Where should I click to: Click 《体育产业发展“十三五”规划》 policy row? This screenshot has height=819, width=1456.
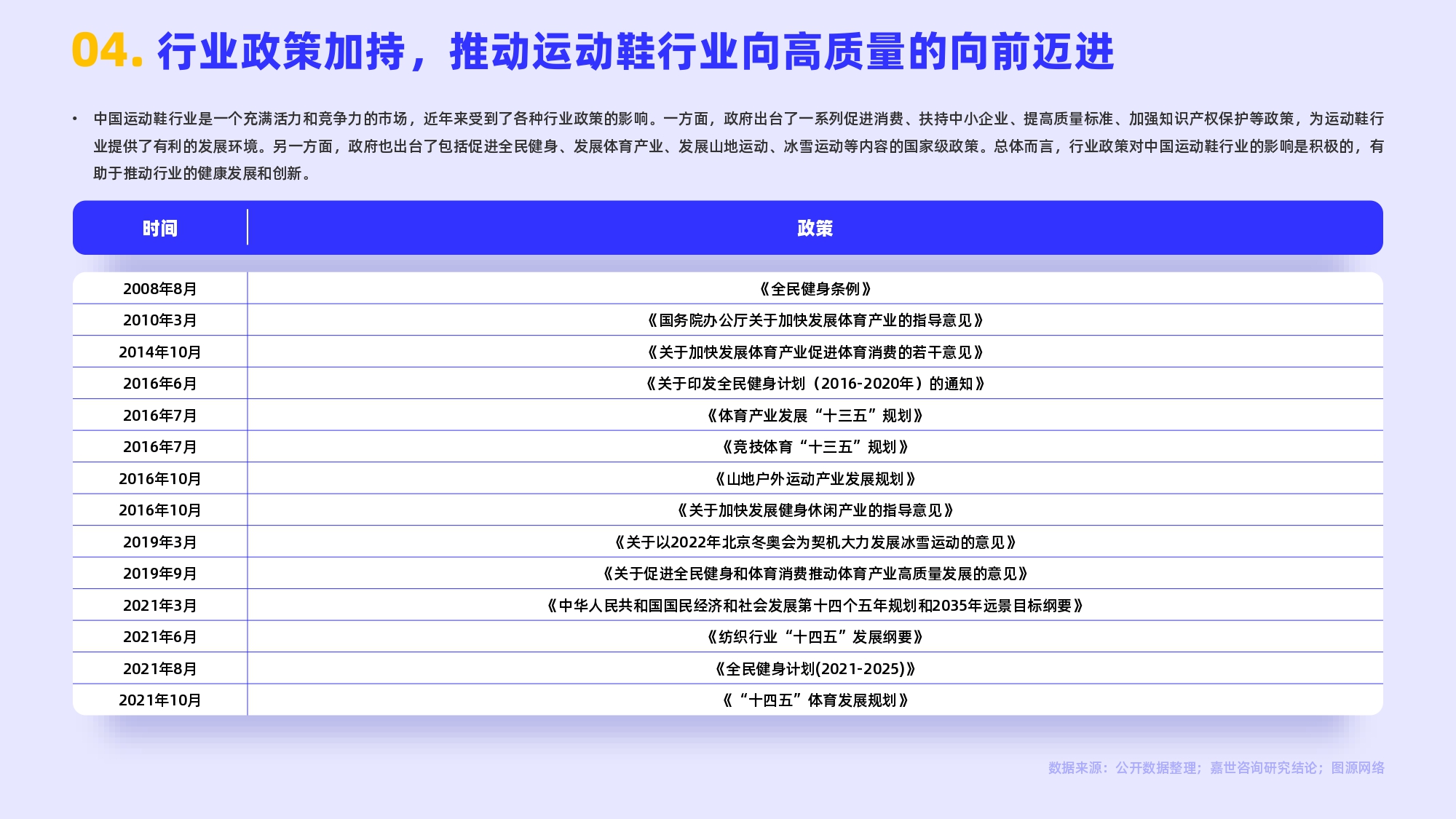coord(815,416)
